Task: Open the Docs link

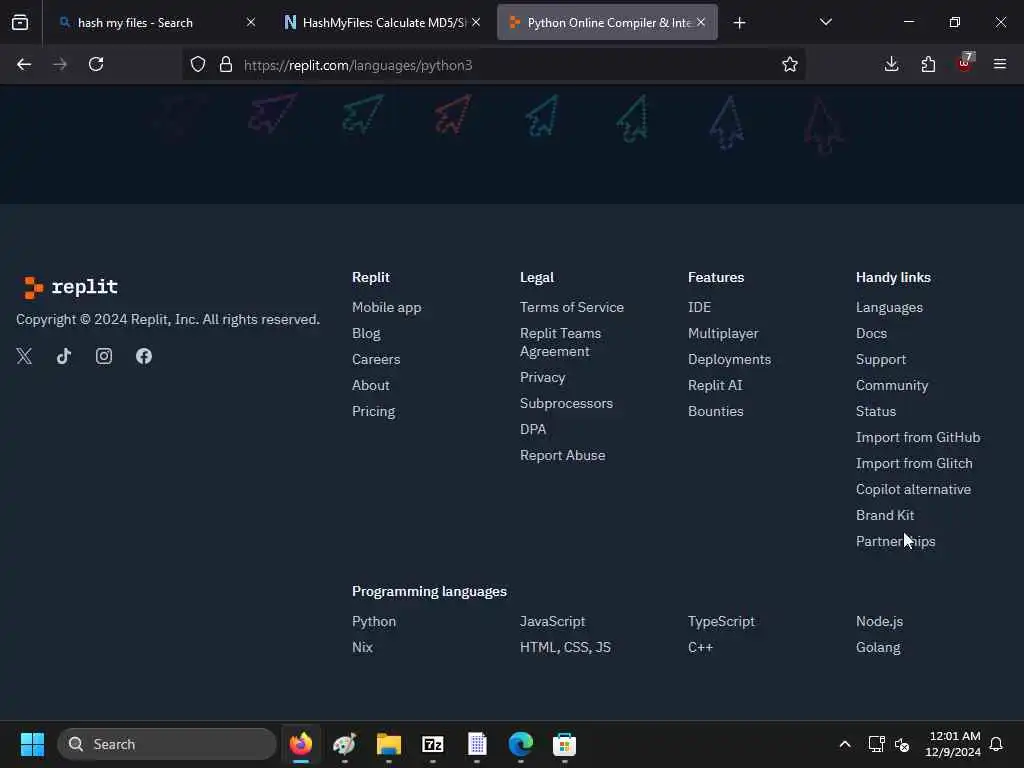Action: [871, 333]
